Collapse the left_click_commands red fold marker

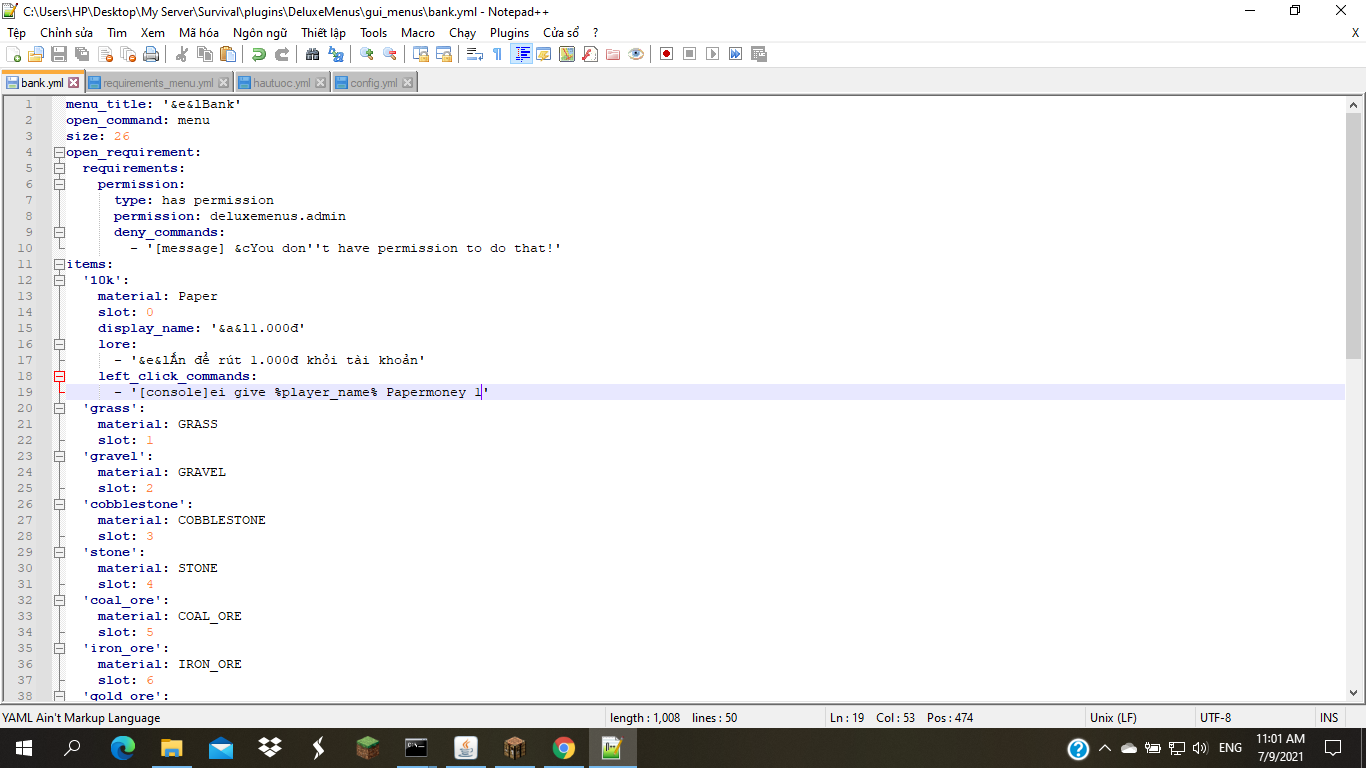click(59, 376)
